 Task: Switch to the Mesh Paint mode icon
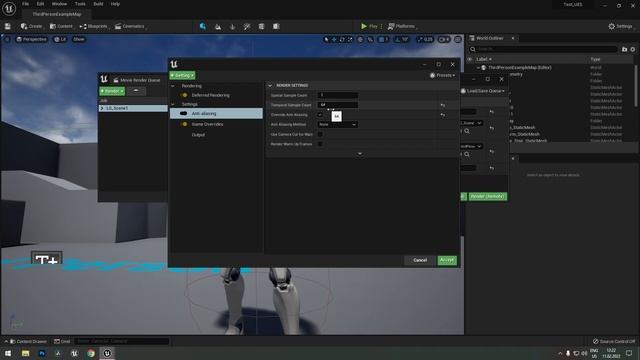pyautogui.click(x=247, y=27)
